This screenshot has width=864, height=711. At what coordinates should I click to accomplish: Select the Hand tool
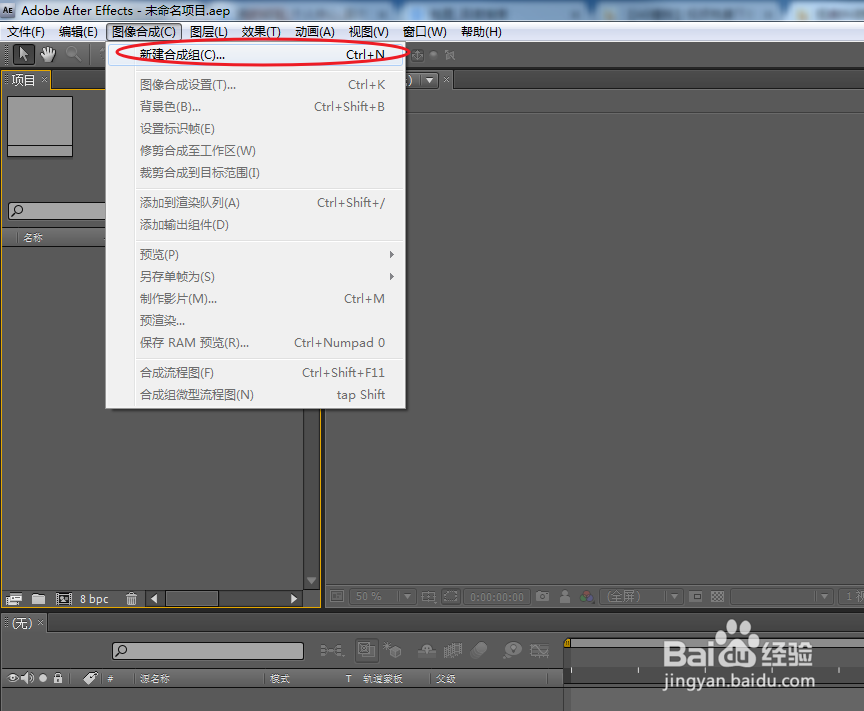[x=48, y=54]
